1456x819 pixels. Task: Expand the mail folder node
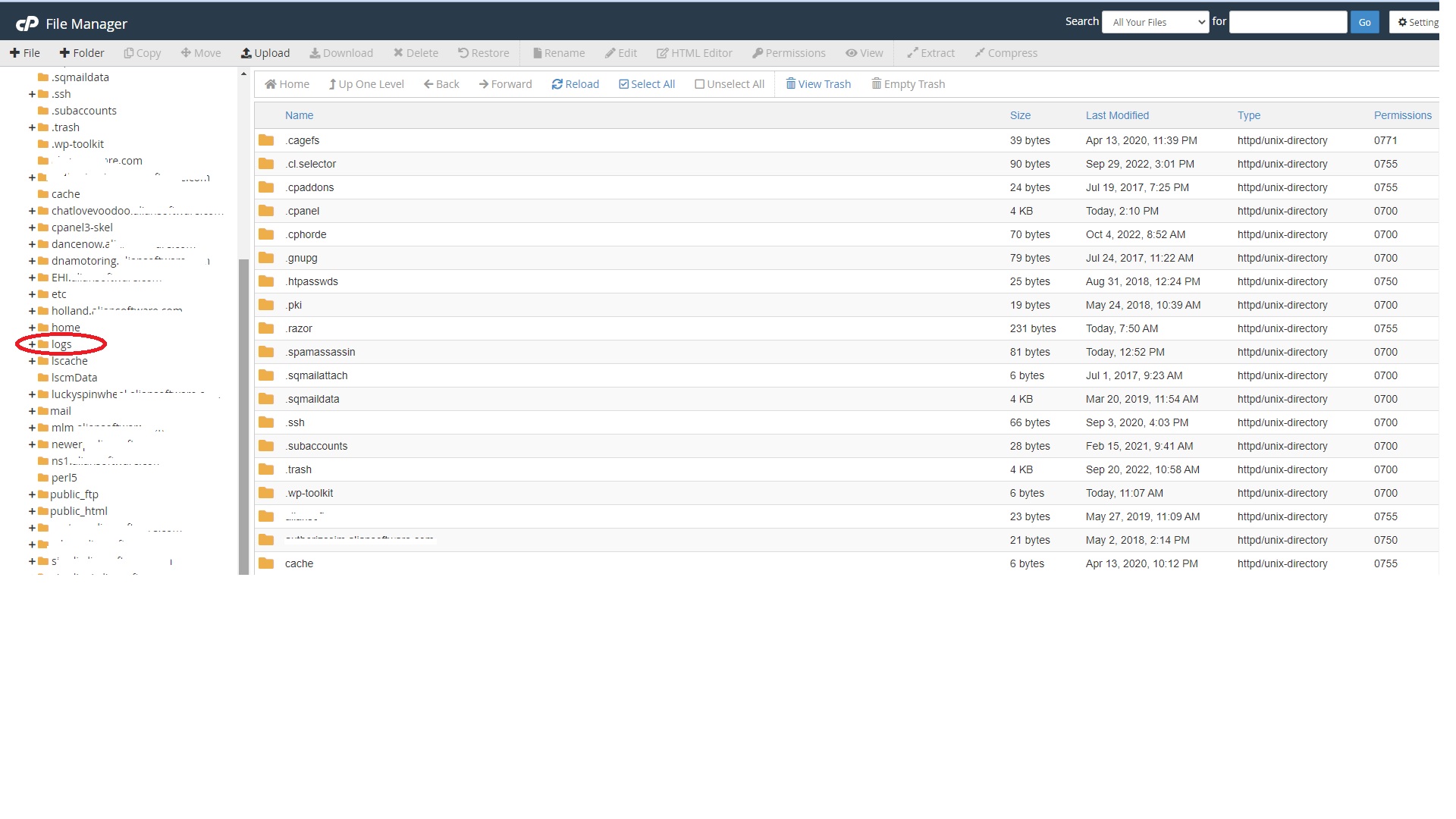pos(32,411)
